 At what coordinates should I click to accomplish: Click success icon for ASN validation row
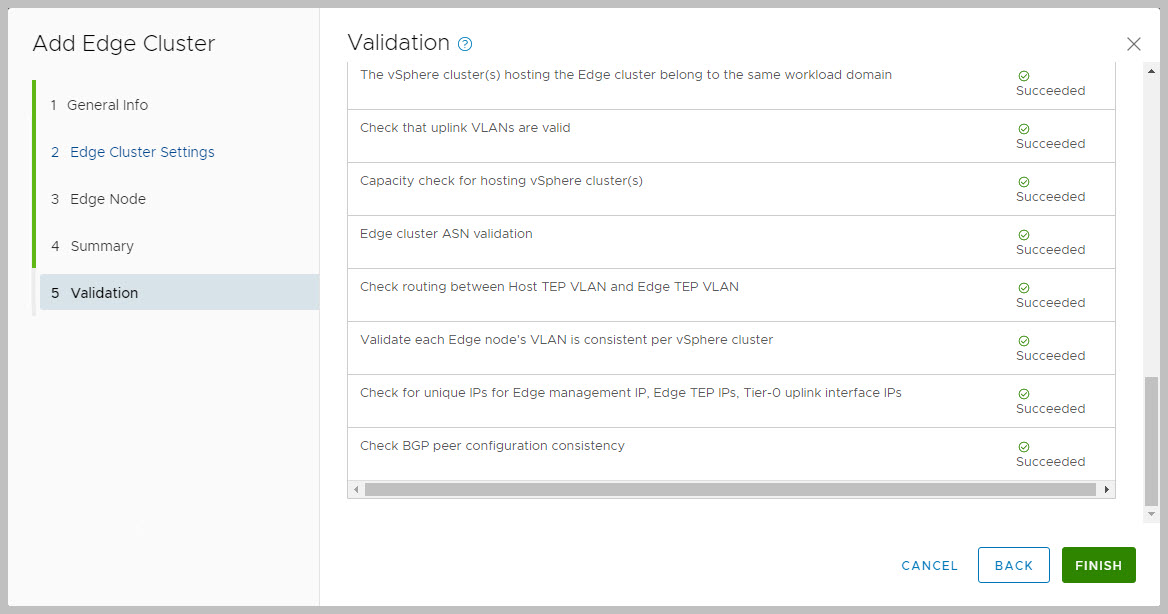pos(1023,235)
